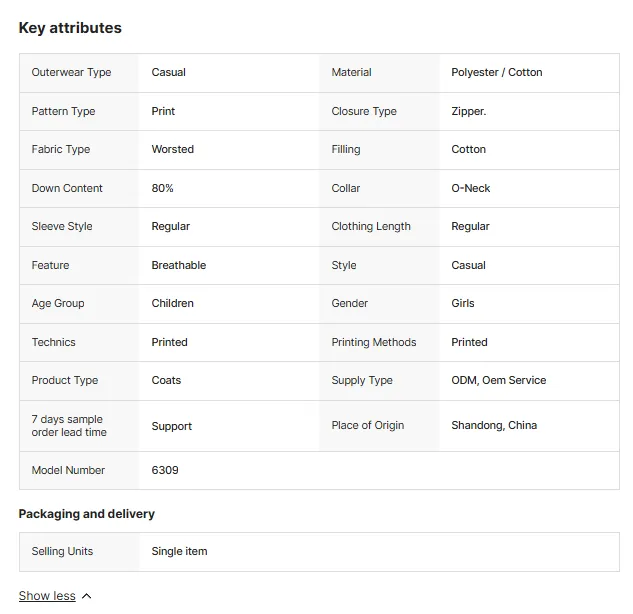
Task: Select the Coats product type value
Action: pyautogui.click(x=166, y=380)
